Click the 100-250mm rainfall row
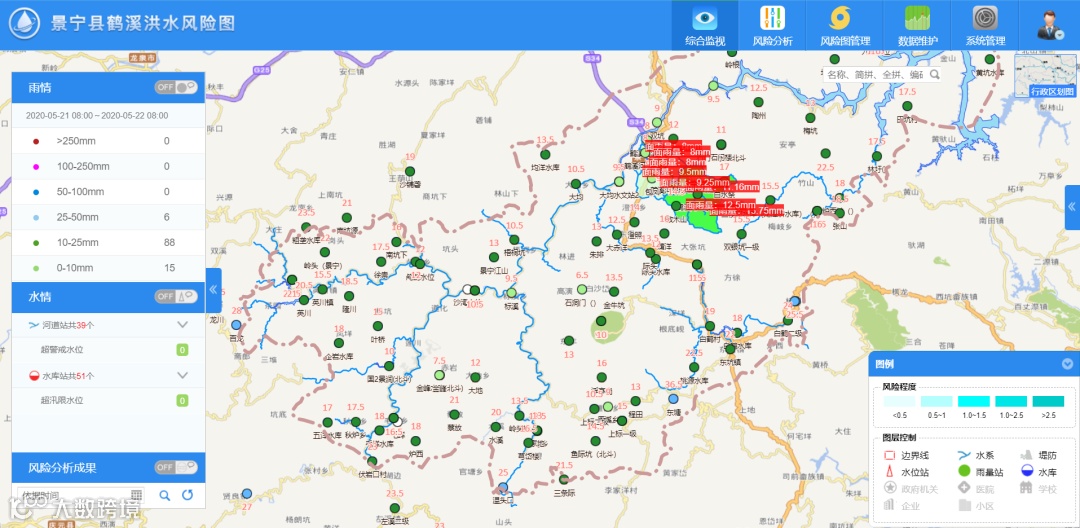1080x528 pixels. (x=109, y=167)
